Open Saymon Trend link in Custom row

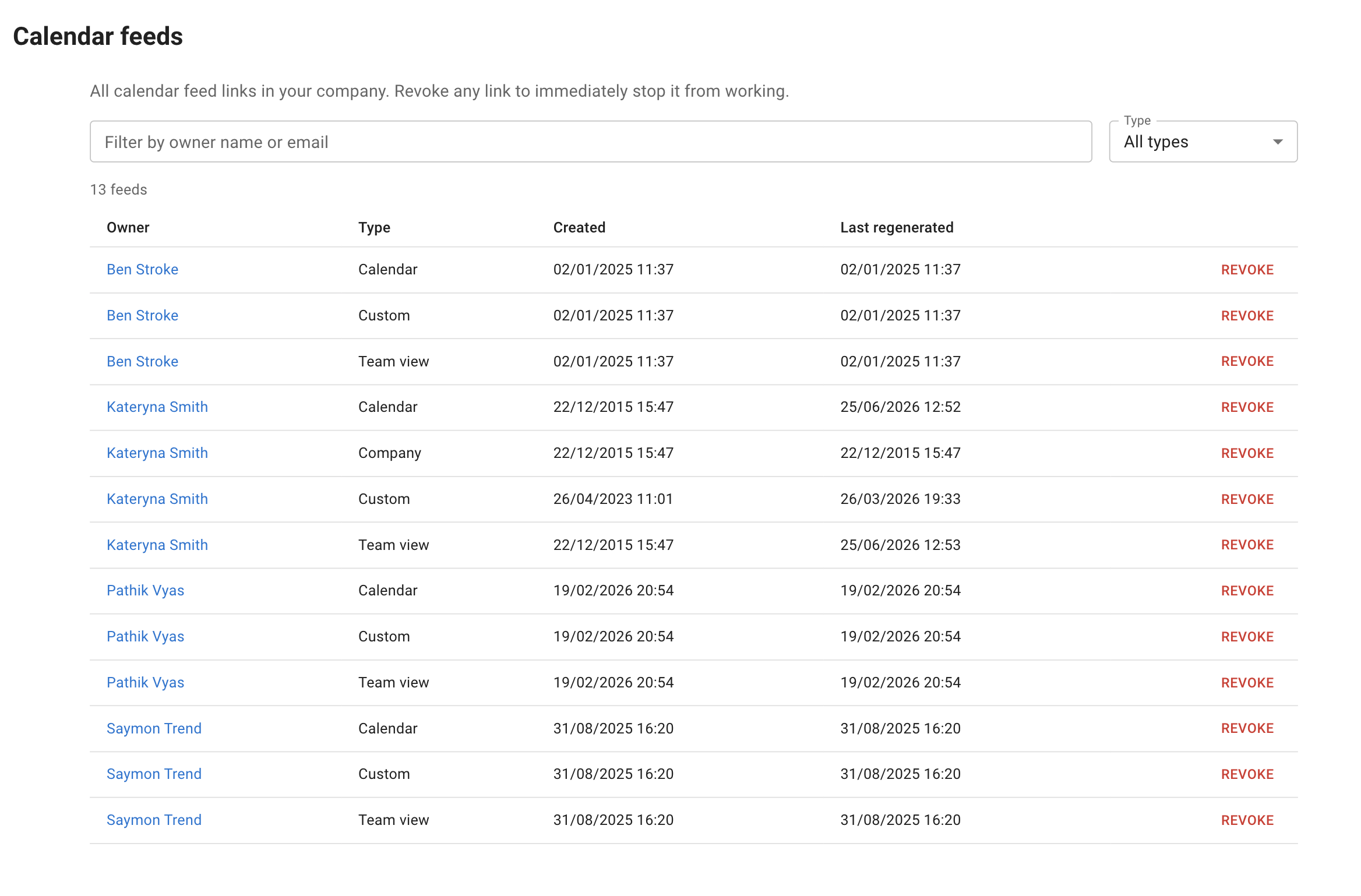(154, 774)
